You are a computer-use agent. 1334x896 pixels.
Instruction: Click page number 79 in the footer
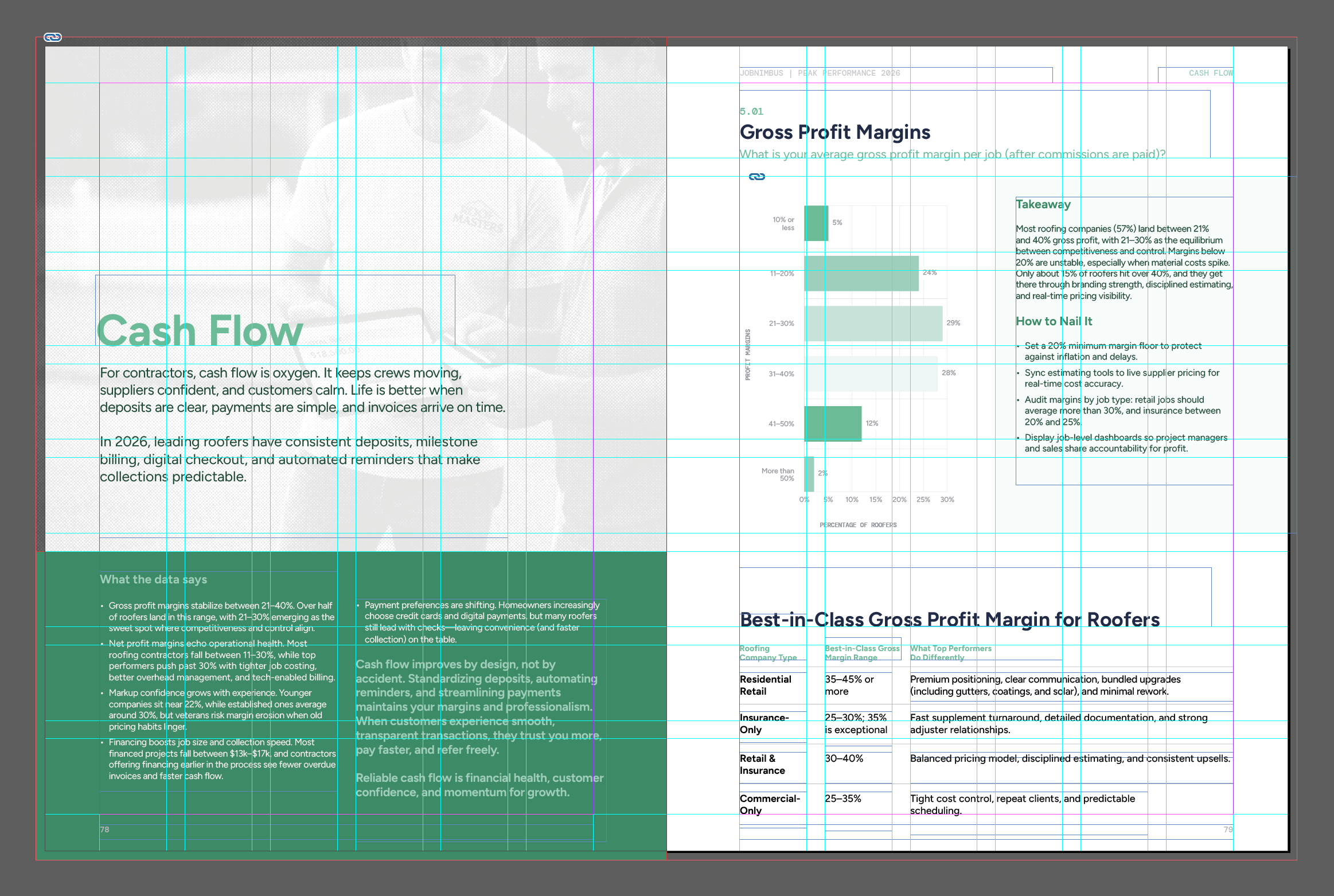tap(1227, 829)
